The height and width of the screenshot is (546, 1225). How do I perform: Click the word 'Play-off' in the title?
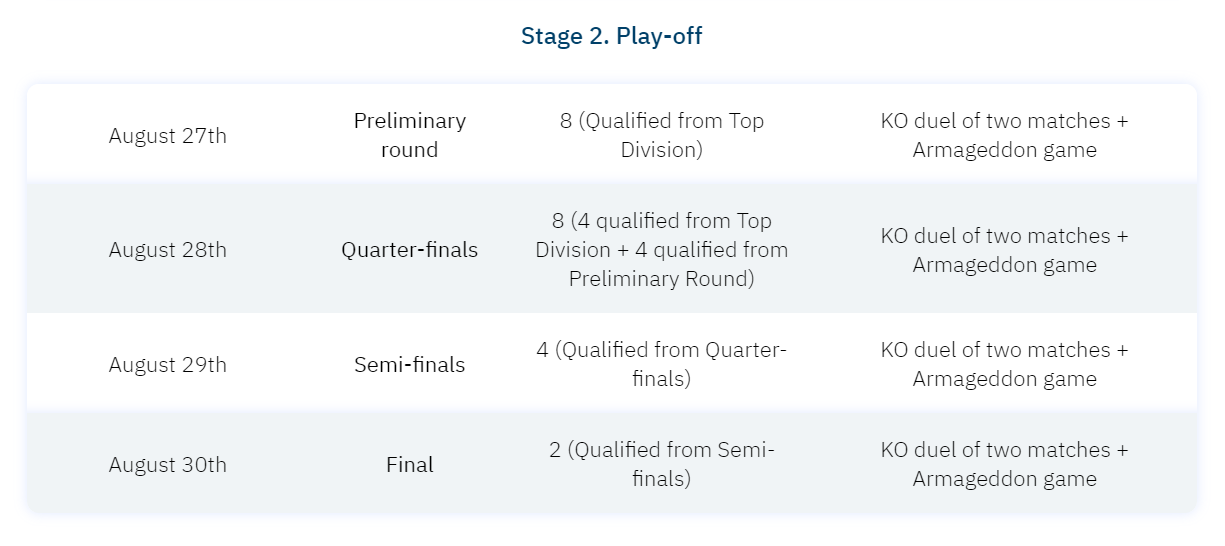pos(659,37)
